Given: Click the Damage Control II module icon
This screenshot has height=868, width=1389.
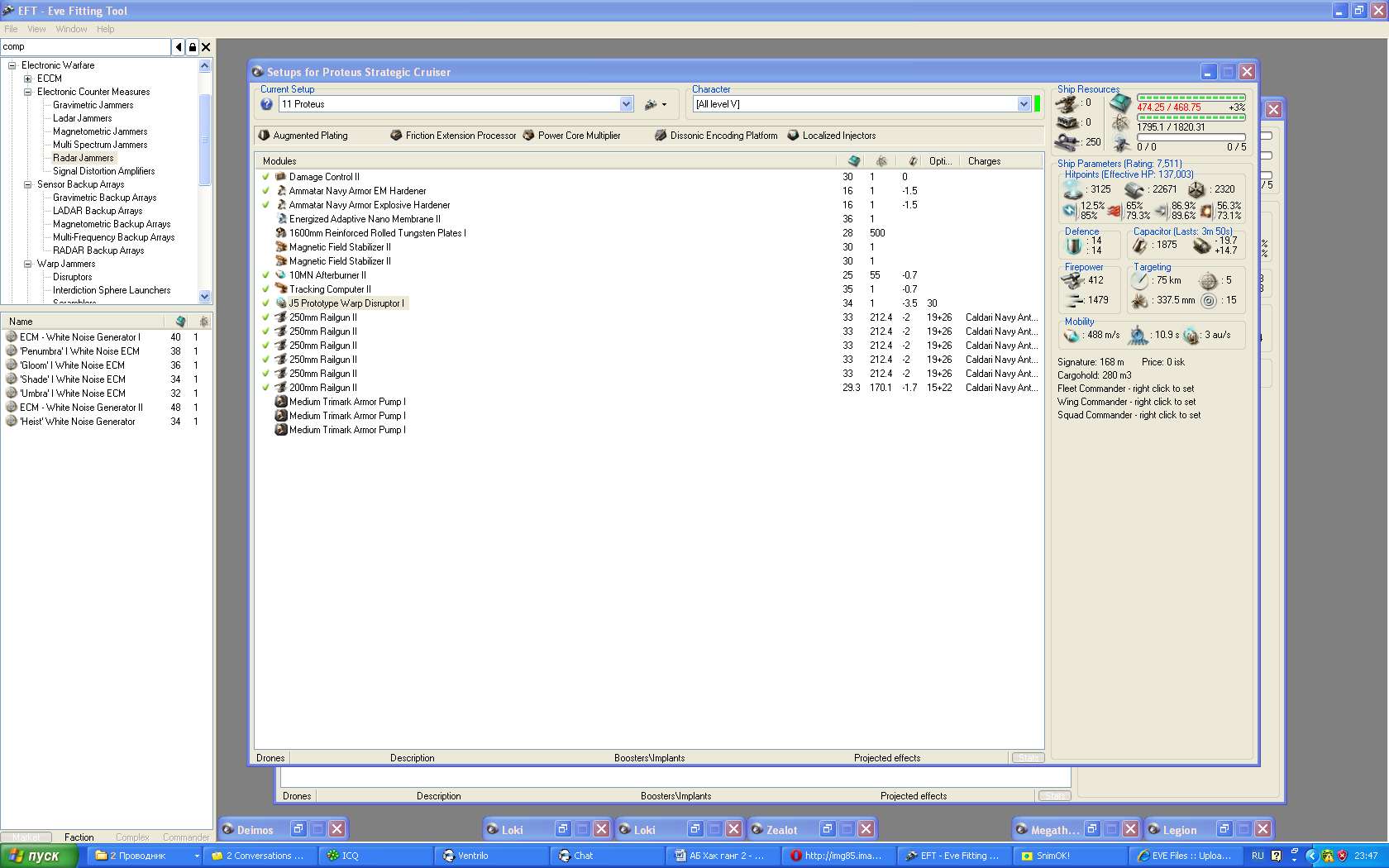Looking at the screenshot, I should point(280,177).
